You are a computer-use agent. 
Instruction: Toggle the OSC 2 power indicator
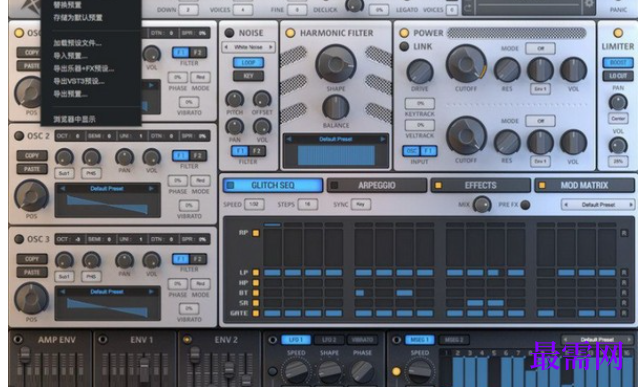point(19,136)
